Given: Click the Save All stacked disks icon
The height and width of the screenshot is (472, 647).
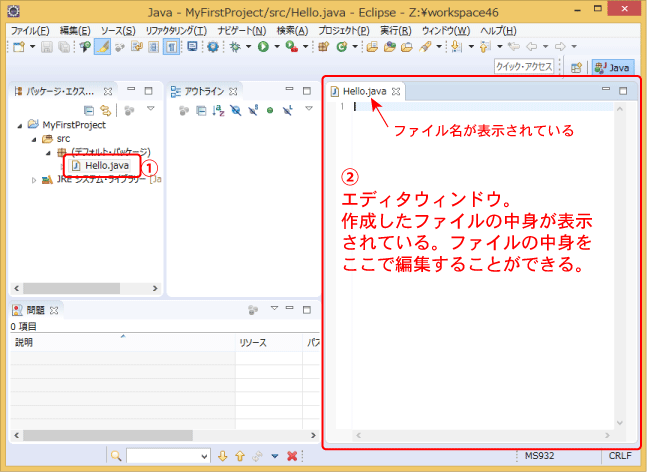Looking at the screenshot, I should 64,47.
